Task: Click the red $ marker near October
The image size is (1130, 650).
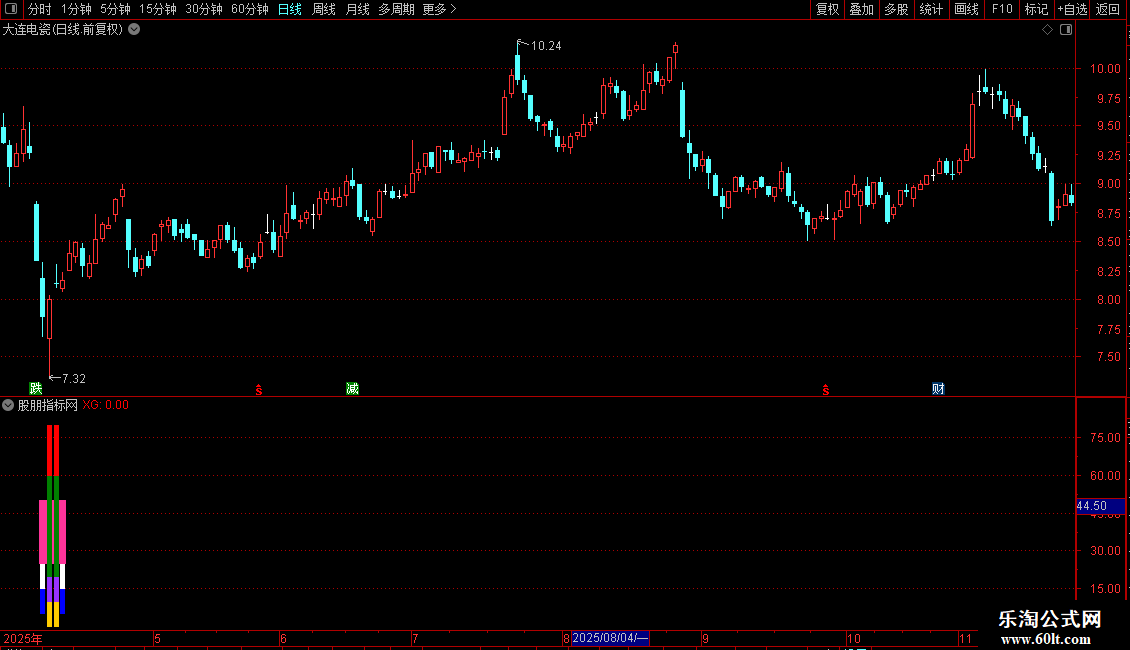Action: point(826,390)
